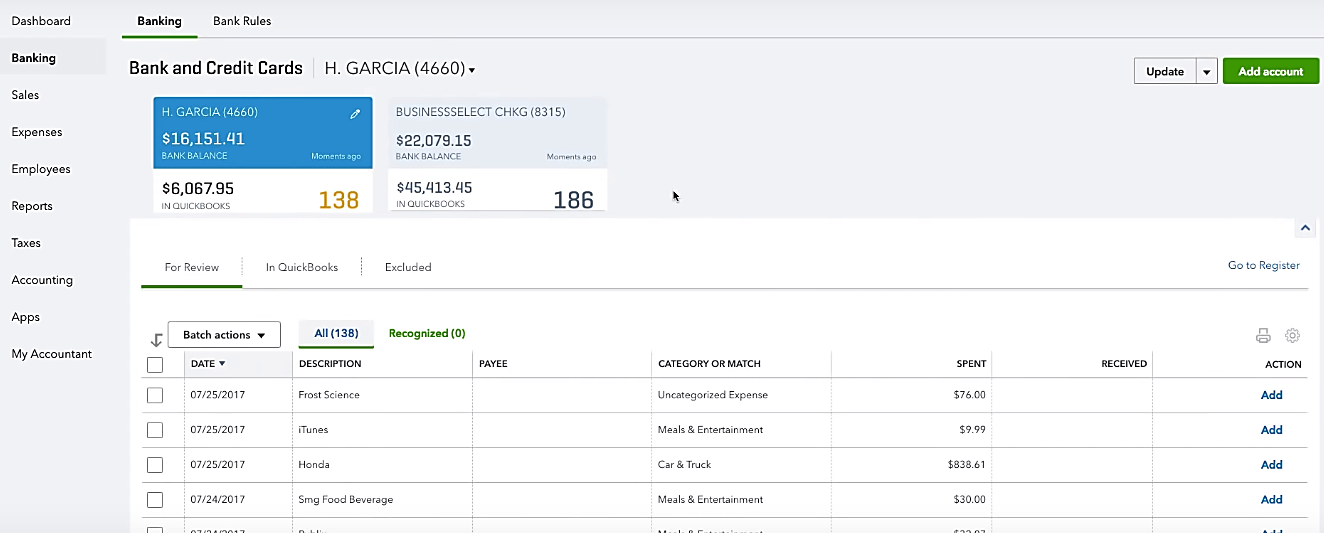Switch to the Bank Rules tab
Image resolution: width=1324 pixels, height=533 pixels.
(x=242, y=20)
